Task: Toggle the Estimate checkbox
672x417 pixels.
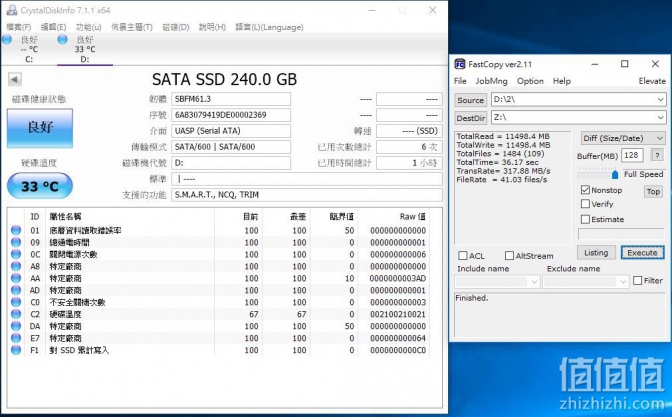Action: click(585, 219)
